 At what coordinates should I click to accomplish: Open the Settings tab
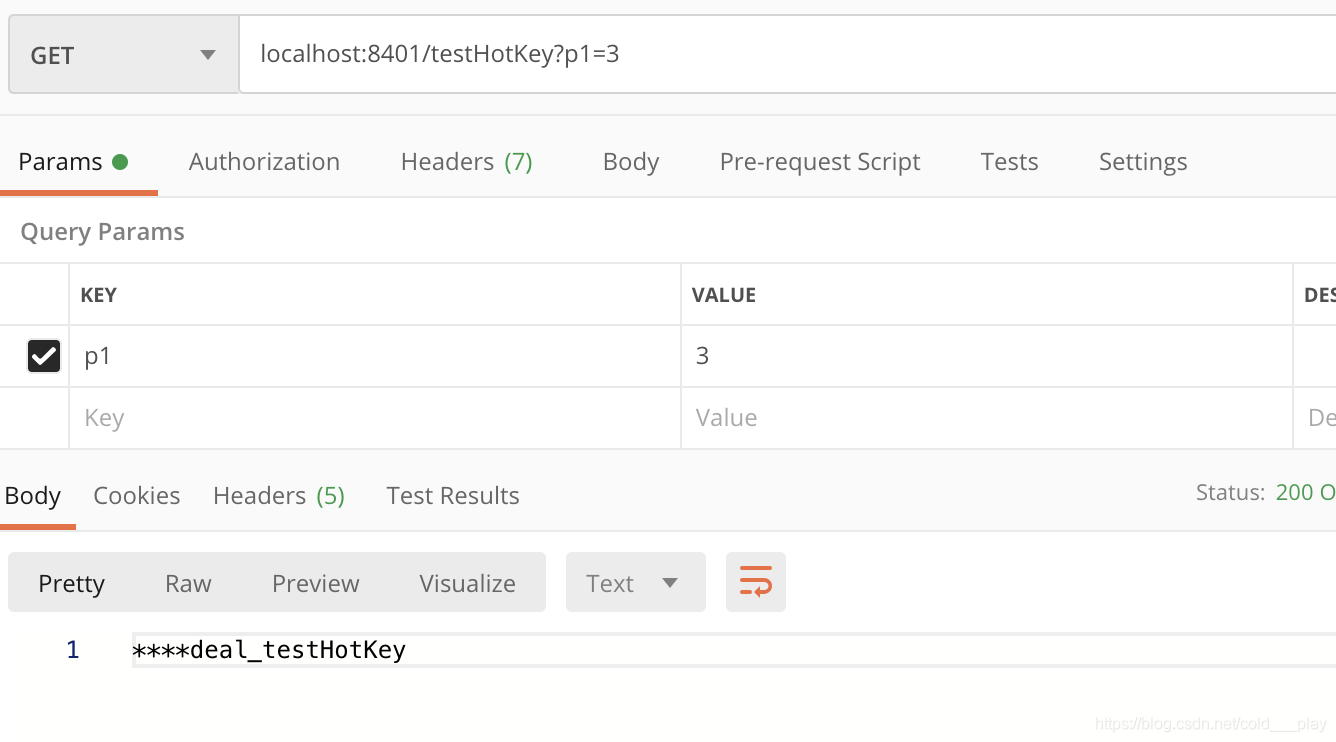[1143, 162]
